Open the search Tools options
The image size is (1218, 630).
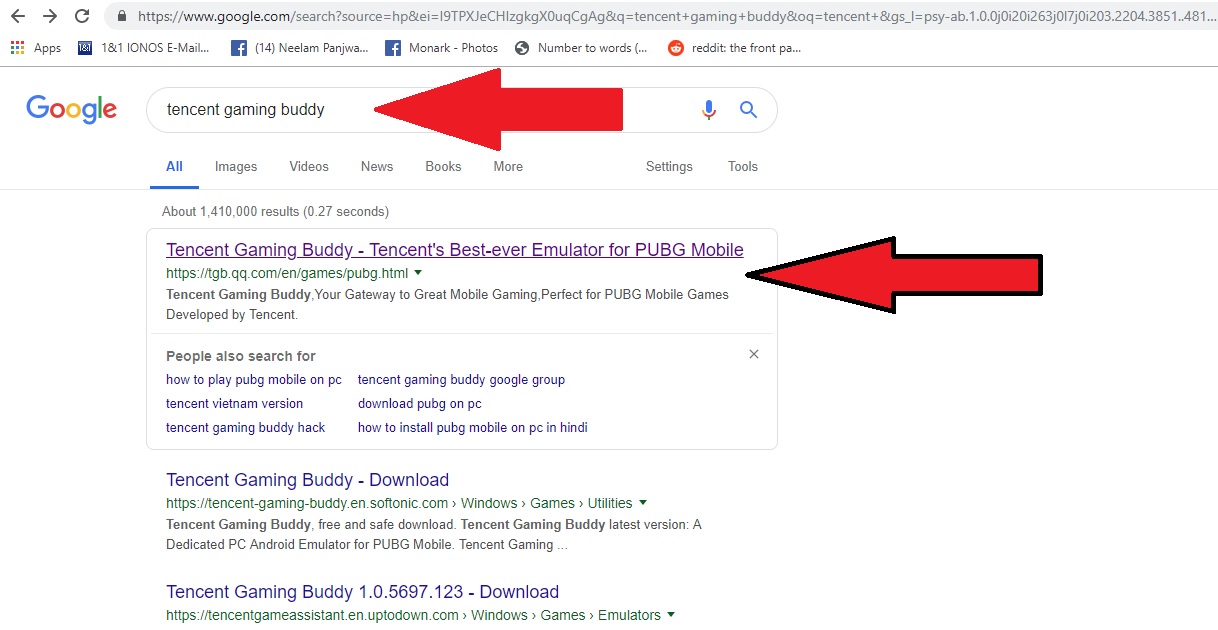pos(743,166)
